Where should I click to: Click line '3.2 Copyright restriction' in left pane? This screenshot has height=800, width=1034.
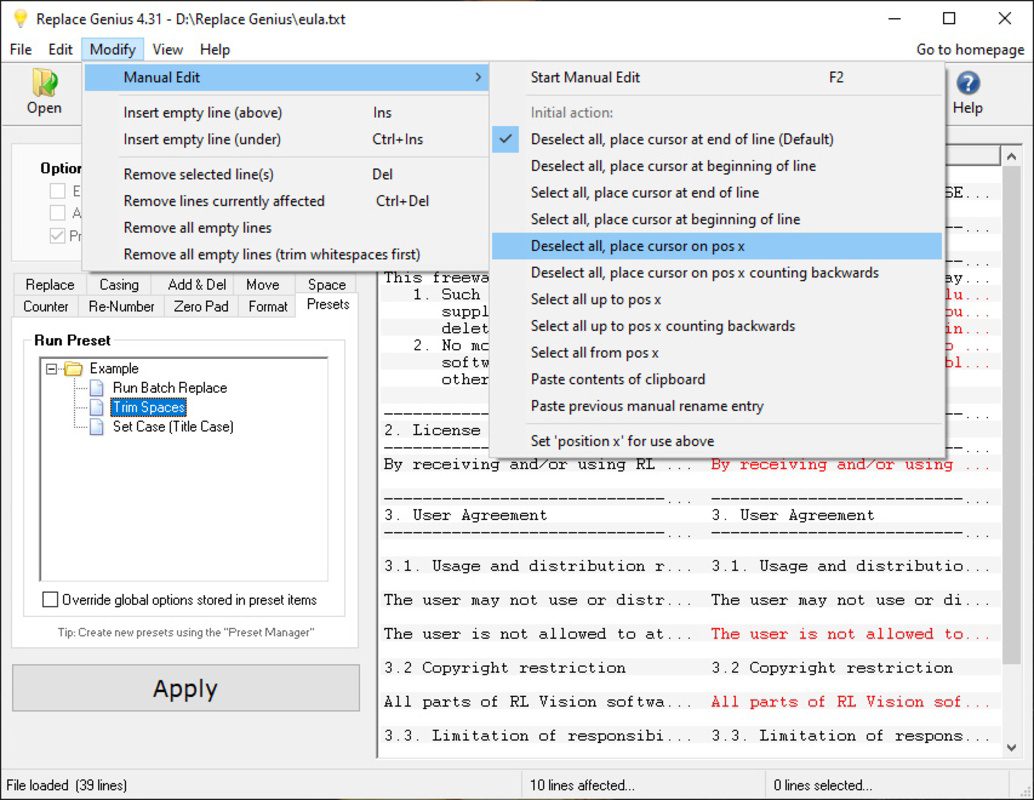pyautogui.click(x=504, y=667)
